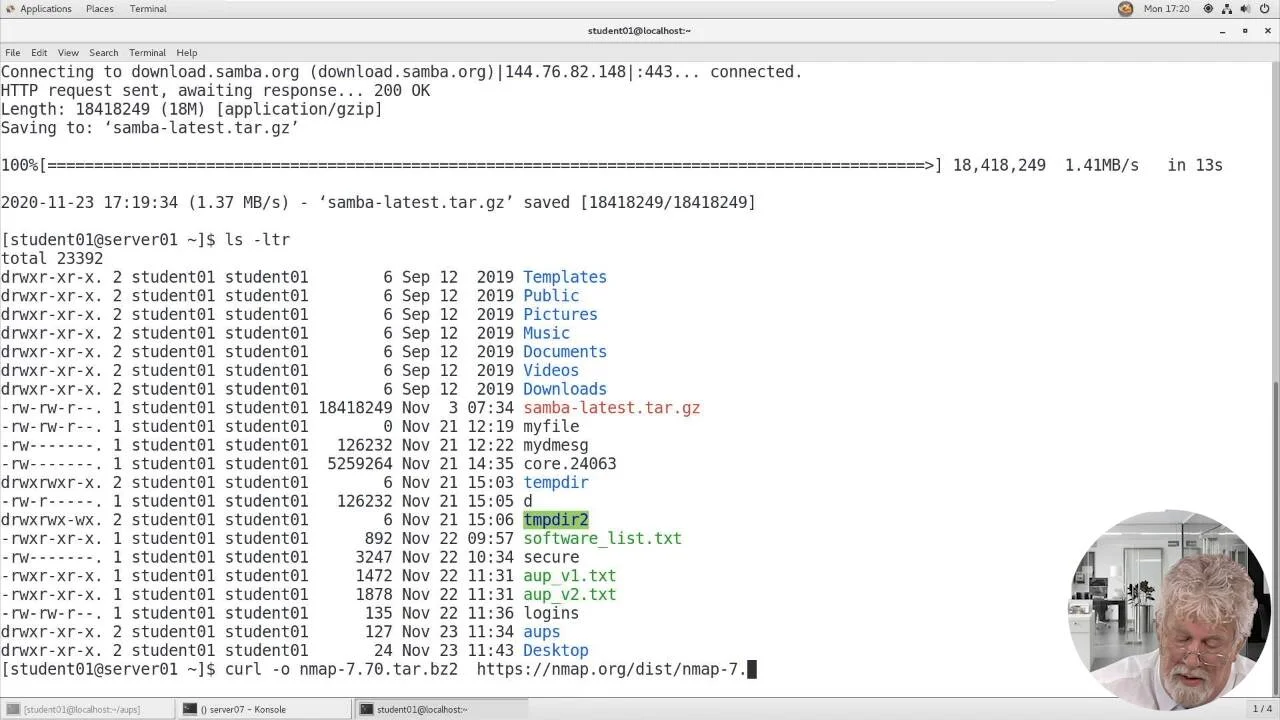
Task: Click the user avatar icon in top panel
Action: [x=1126, y=9]
